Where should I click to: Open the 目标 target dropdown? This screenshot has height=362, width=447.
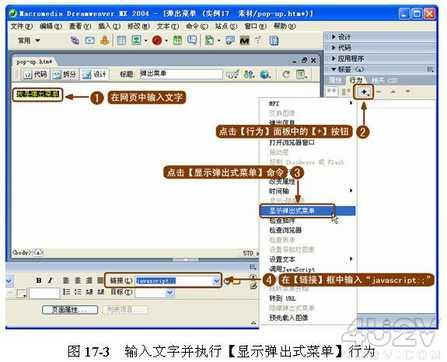pos(170,292)
